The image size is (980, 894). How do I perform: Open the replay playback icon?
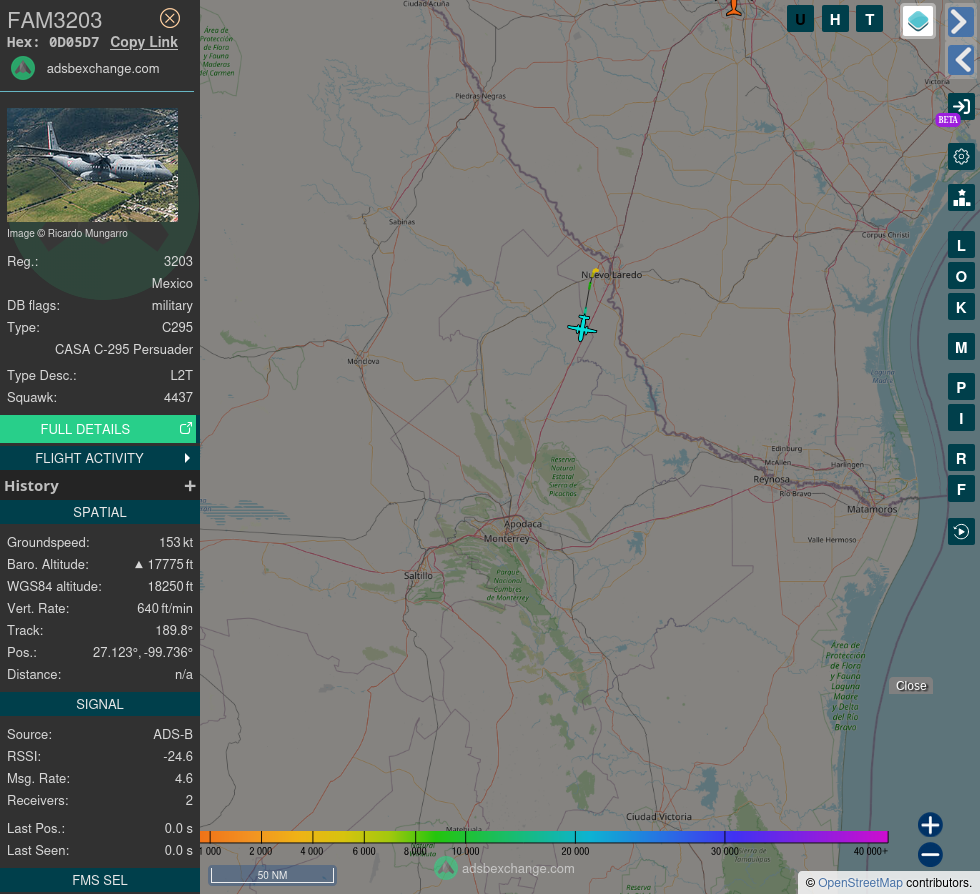(961, 531)
